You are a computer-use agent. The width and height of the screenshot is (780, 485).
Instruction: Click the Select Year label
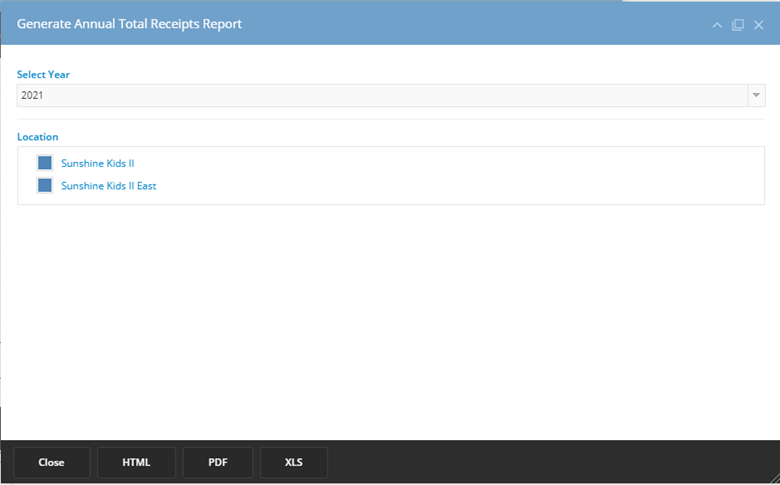pyautogui.click(x=43, y=75)
